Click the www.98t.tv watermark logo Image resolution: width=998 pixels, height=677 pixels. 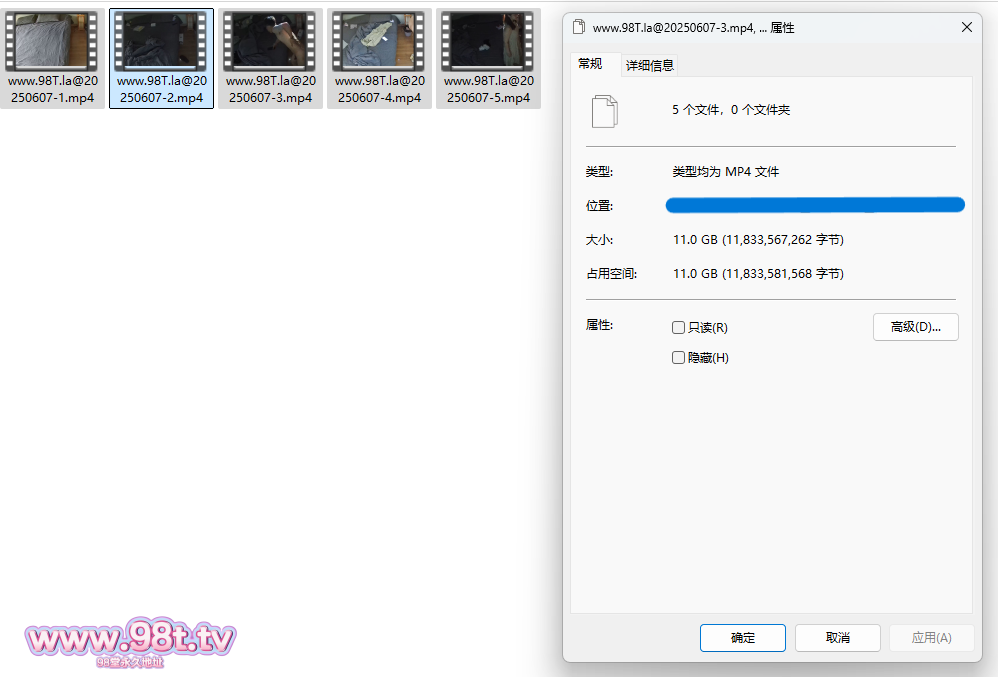click(130, 640)
